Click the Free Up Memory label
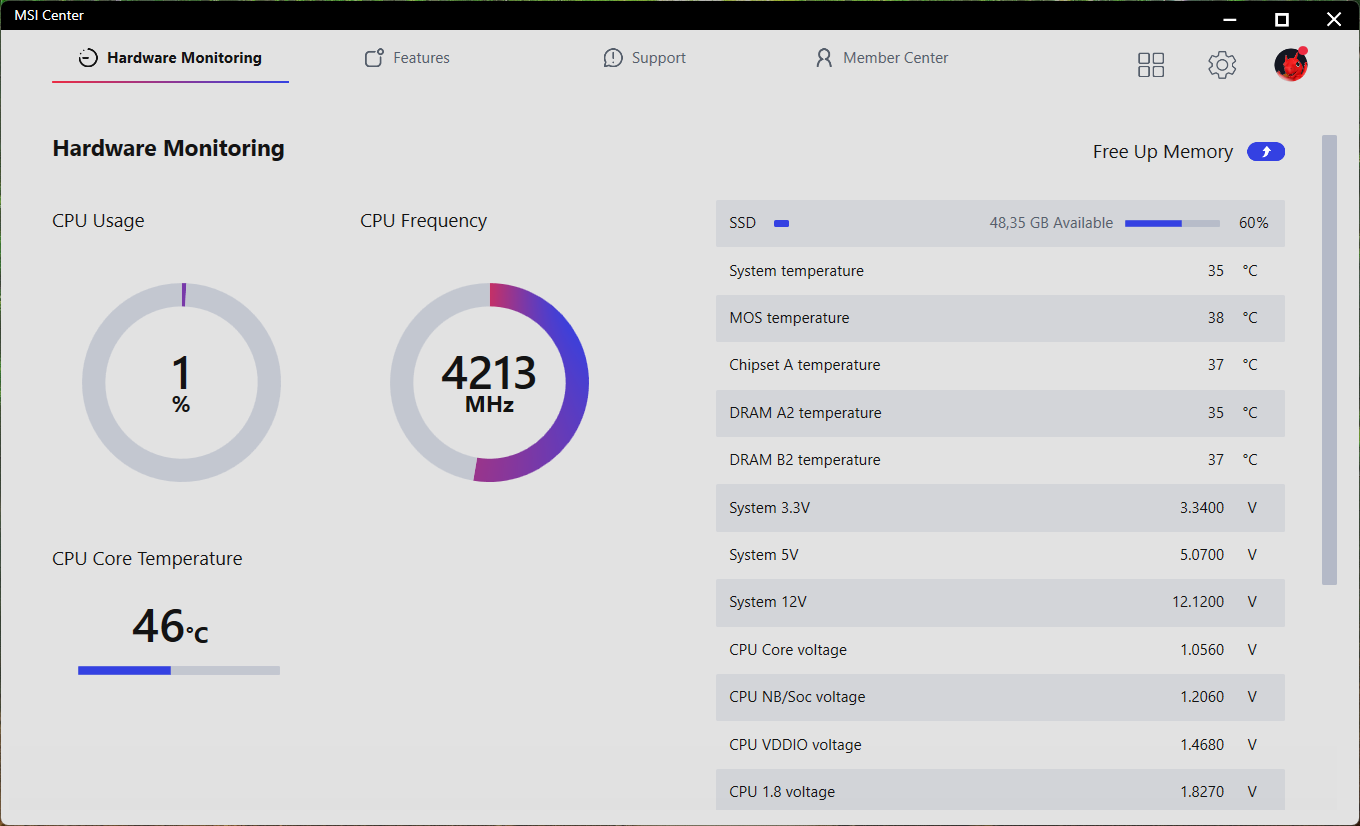The image size is (1360, 826). coord(1162,152)
